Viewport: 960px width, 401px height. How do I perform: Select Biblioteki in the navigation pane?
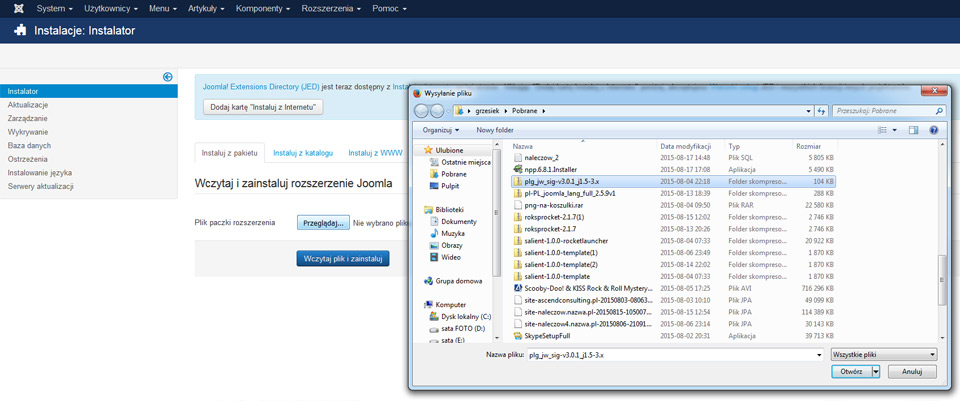(444, 209)
